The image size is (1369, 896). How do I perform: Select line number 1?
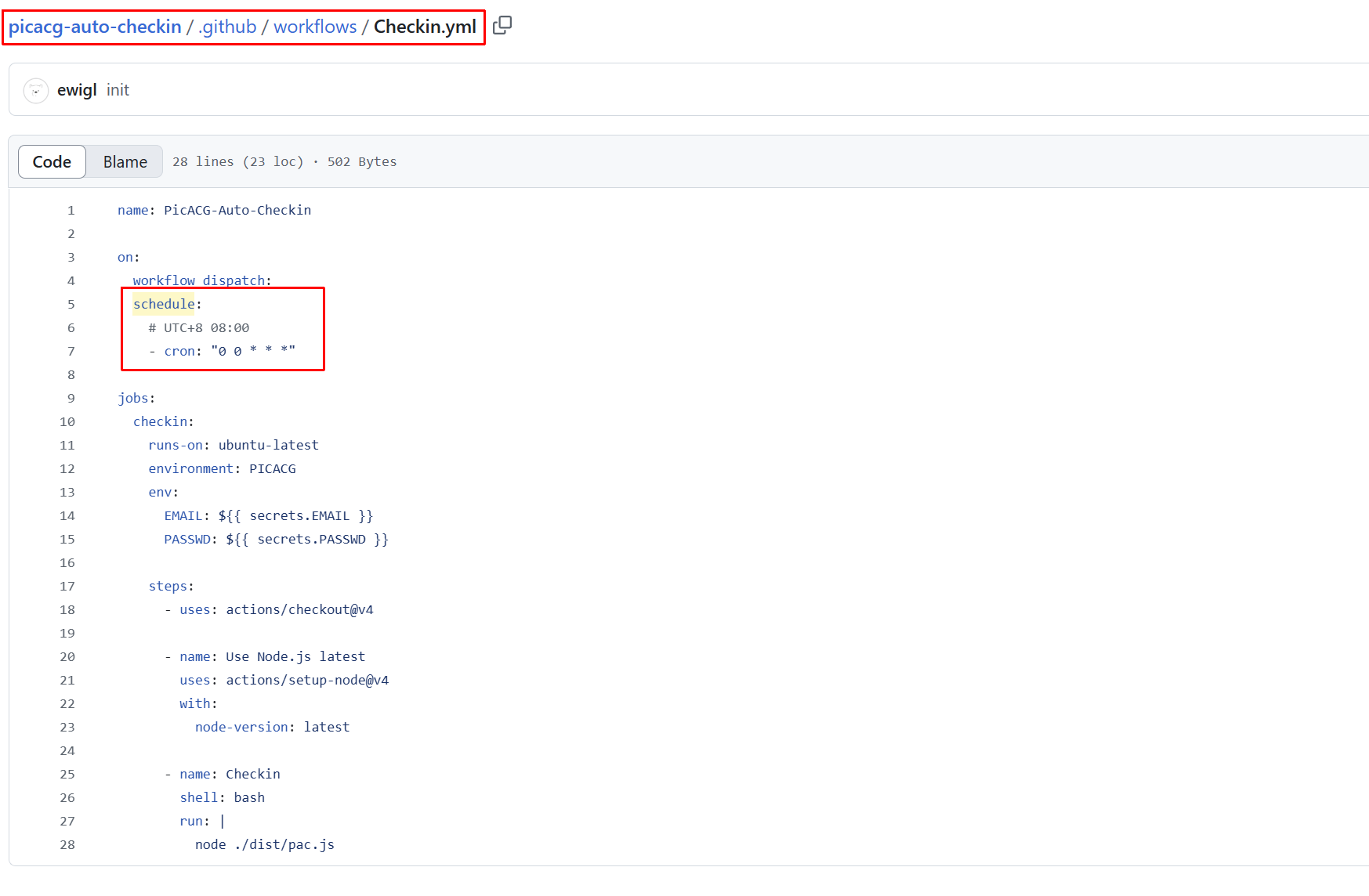71,211
